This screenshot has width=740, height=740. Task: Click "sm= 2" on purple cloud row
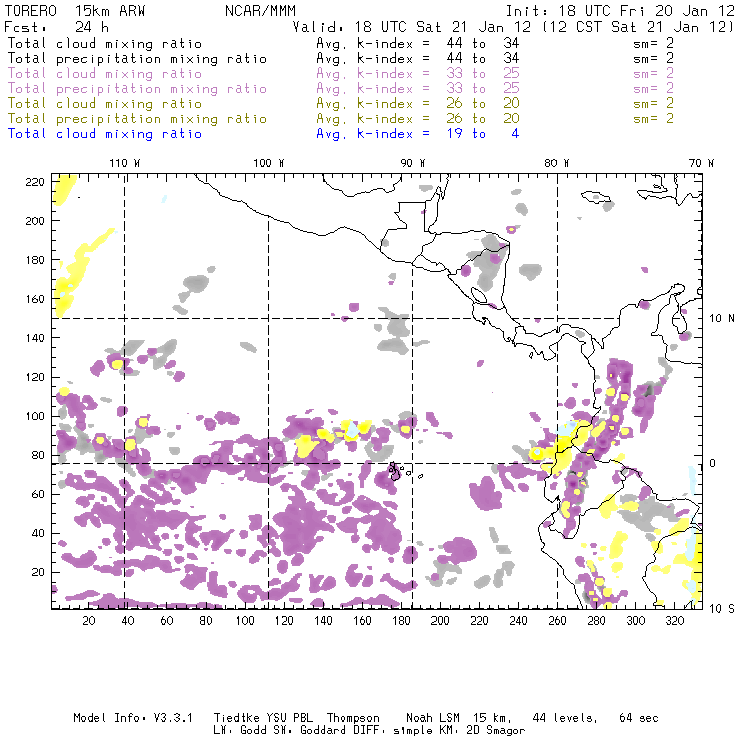click(x=653, y=73)
